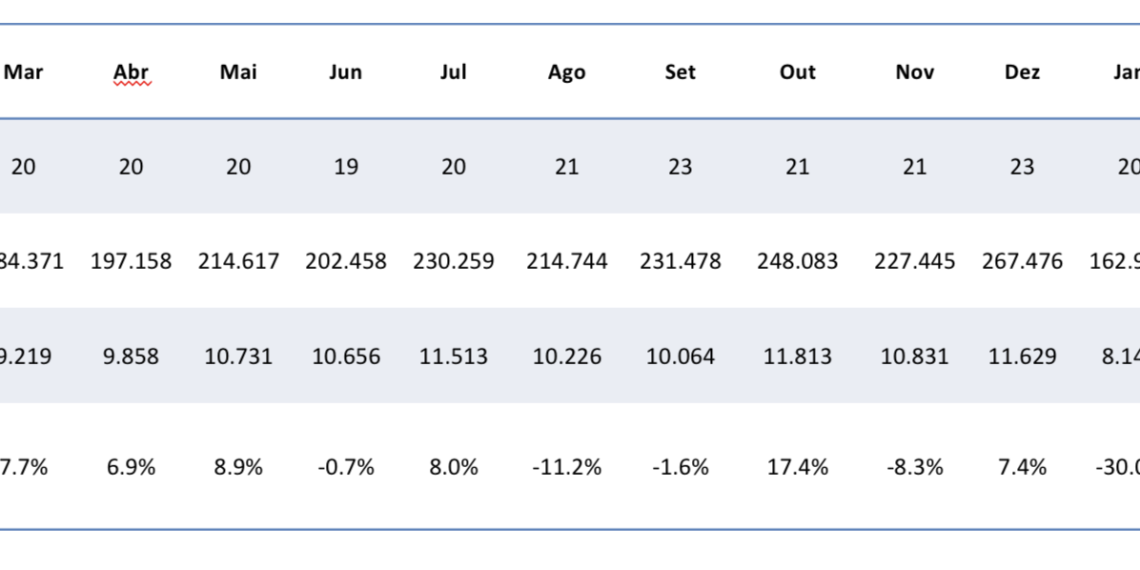Click the 197.158 cell under Abr
The image size is (1140, 570).
tap(131, 261)
